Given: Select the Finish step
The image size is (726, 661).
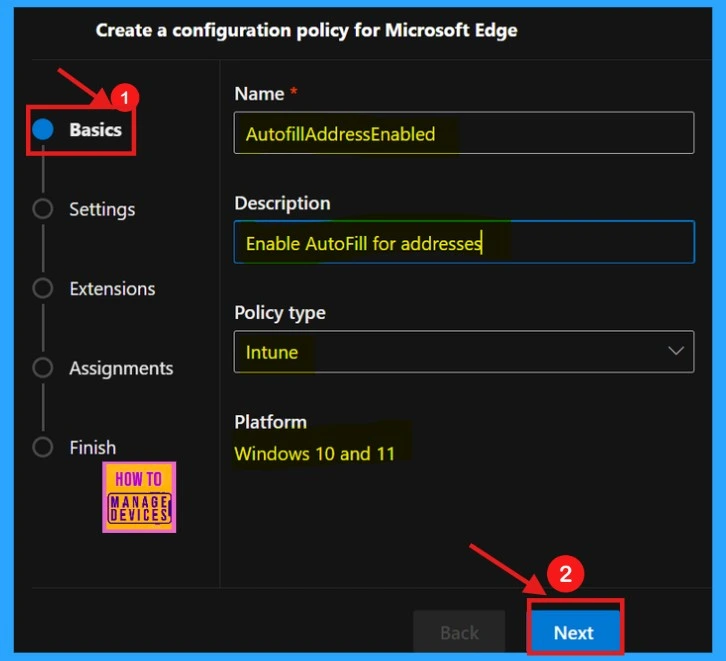Looking at the screenshot, I should pos(93,448).
